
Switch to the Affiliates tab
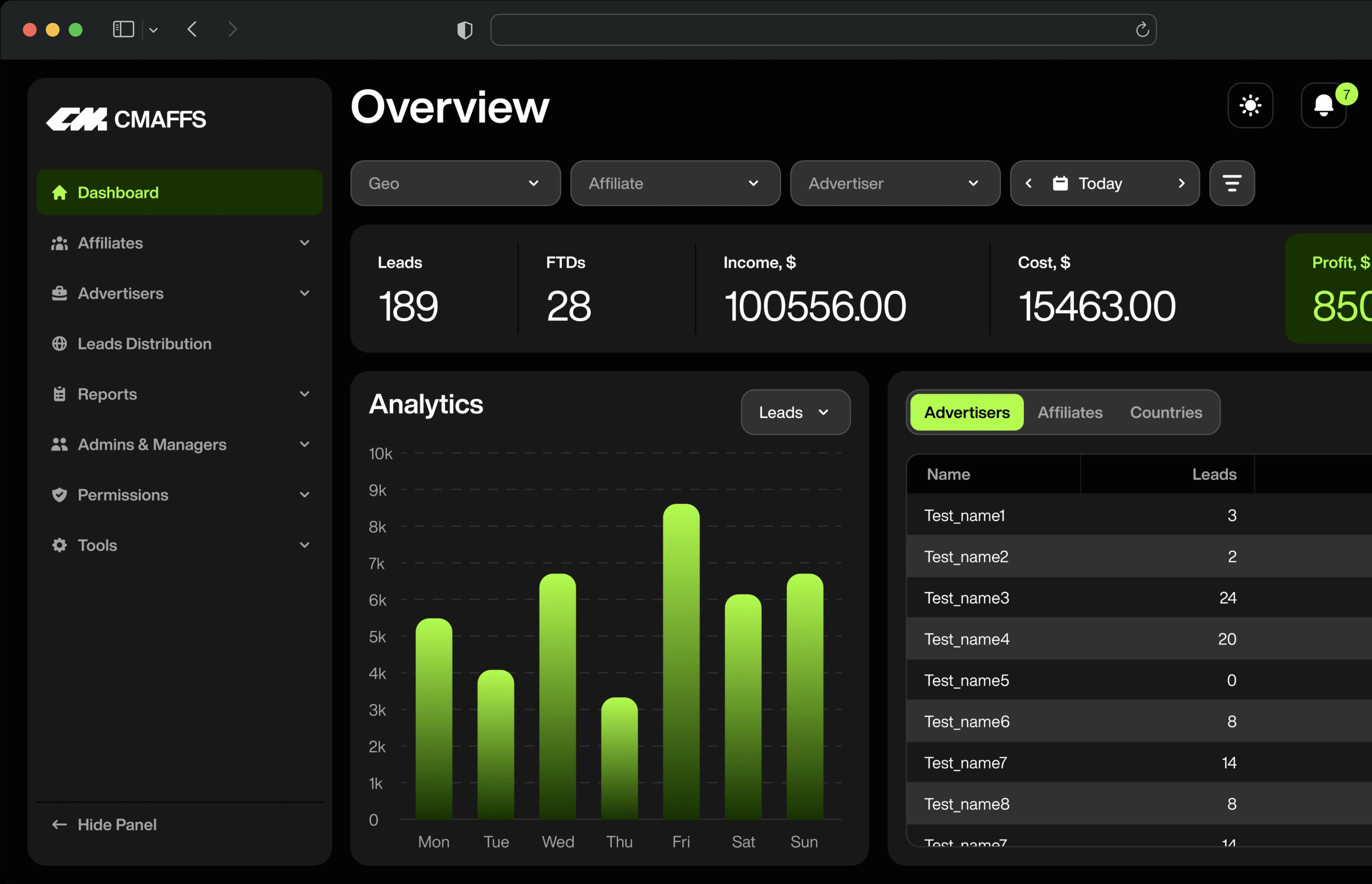(1070, 412)
